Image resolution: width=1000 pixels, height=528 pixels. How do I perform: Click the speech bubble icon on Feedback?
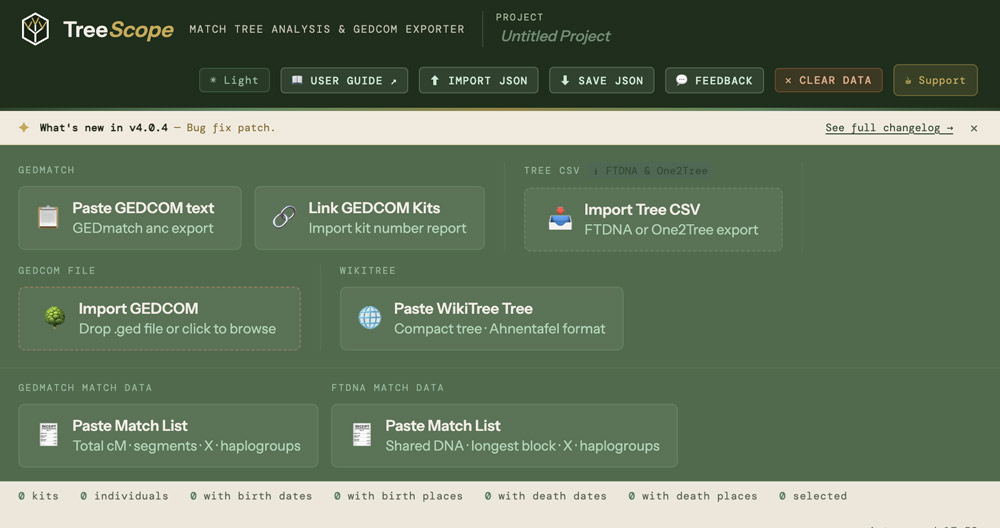point(682,80)
